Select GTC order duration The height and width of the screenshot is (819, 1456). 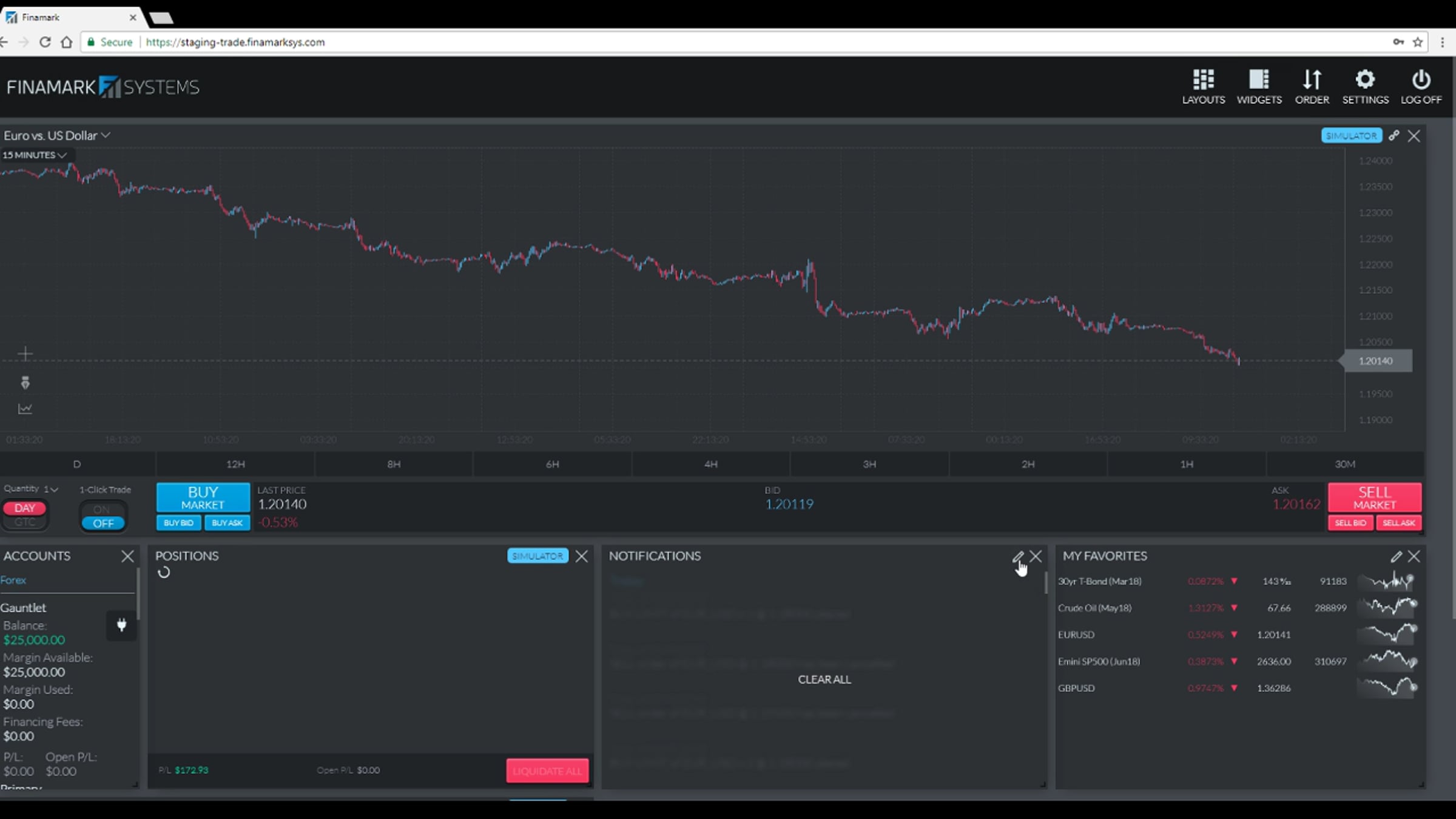coord(25,522)
